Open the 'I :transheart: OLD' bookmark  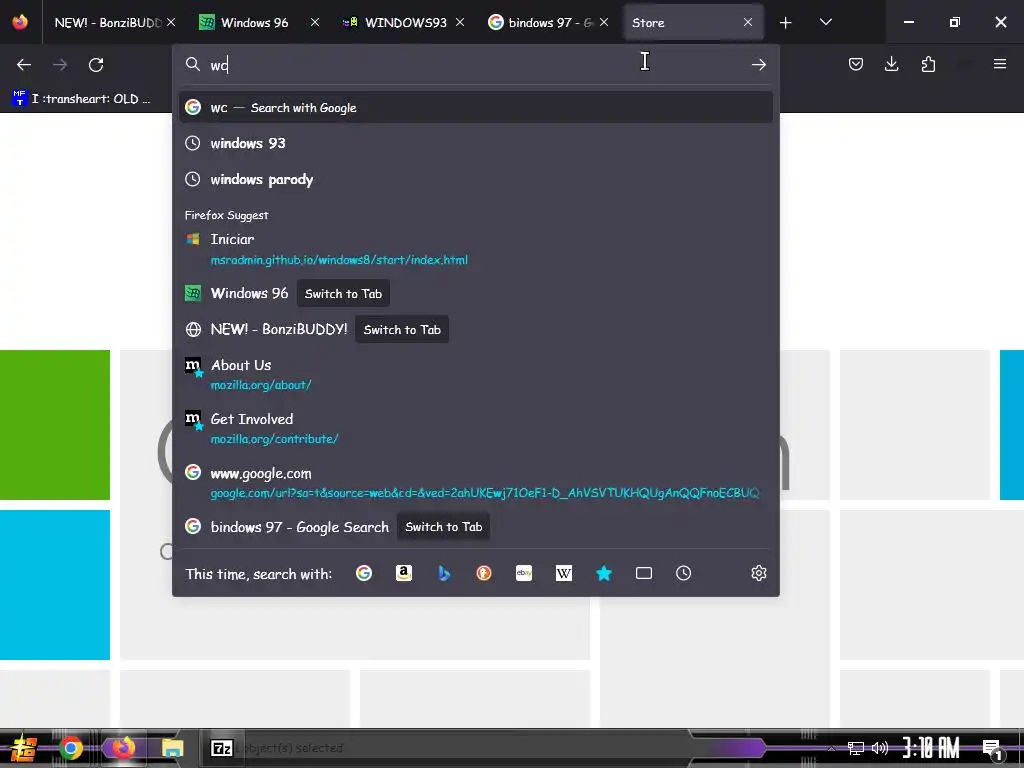pyautogui.click(x=82, y=99)
